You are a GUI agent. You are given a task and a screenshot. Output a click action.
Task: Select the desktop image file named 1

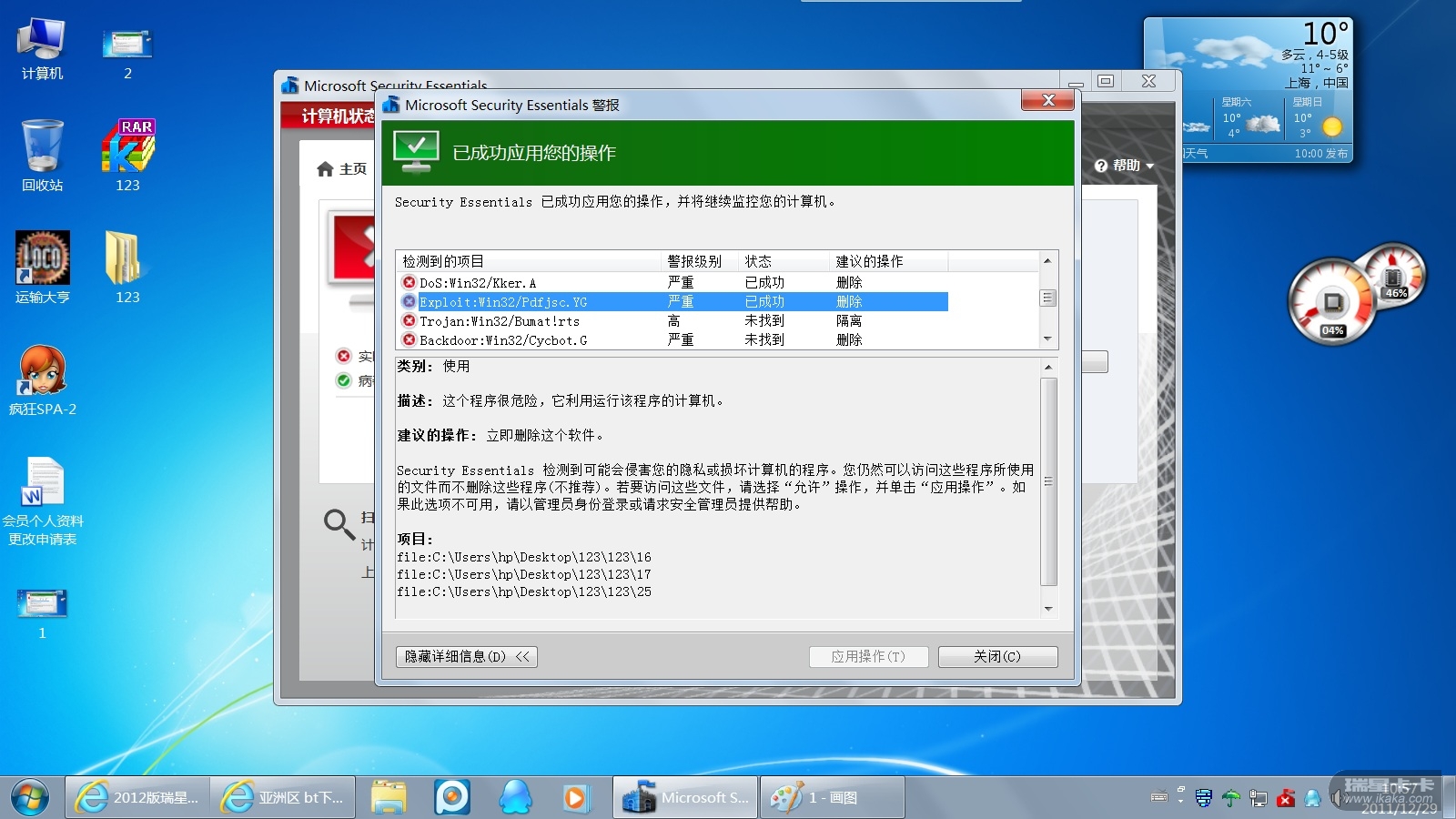click(42, 612)
